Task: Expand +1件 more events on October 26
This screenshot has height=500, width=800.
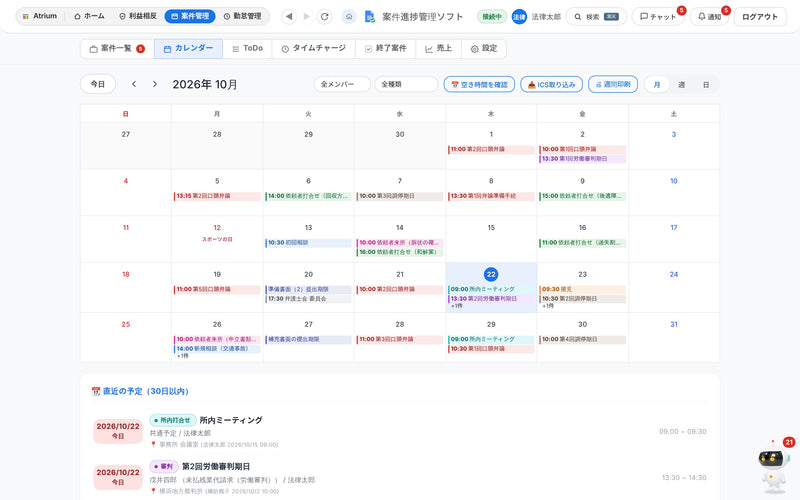Action: click(x=183, y=356)
